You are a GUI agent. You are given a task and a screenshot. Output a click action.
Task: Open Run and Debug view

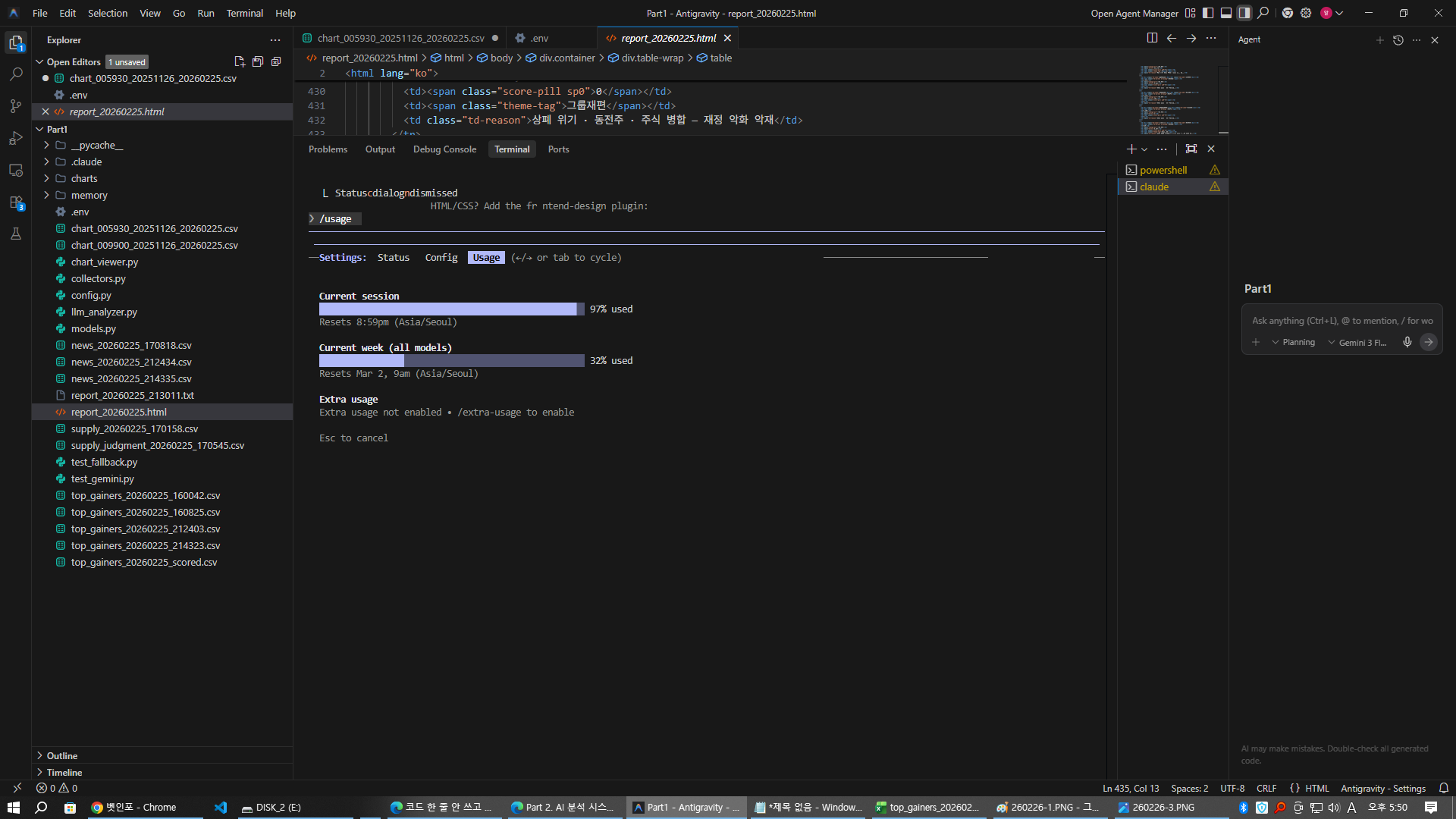pos(16,138)
